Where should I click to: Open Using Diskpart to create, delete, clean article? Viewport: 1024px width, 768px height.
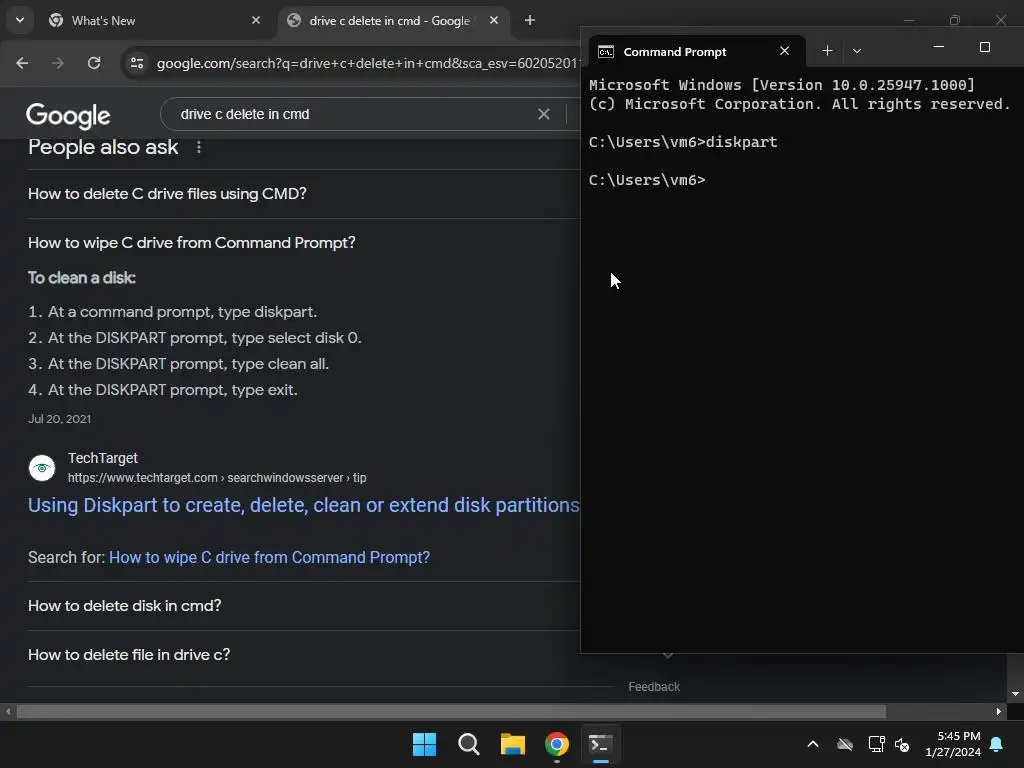tap(304, 505)
